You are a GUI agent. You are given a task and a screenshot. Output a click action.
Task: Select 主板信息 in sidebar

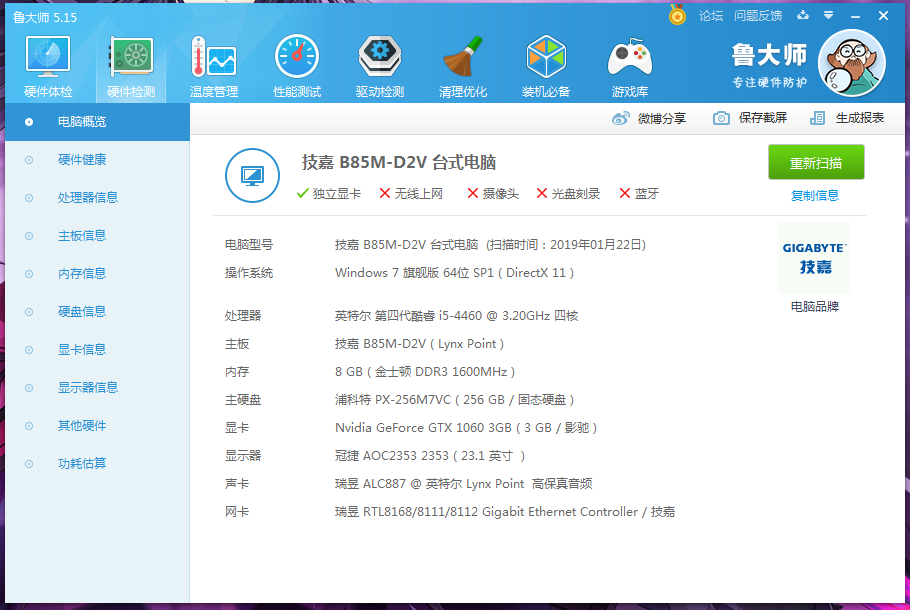coord(98,236)
